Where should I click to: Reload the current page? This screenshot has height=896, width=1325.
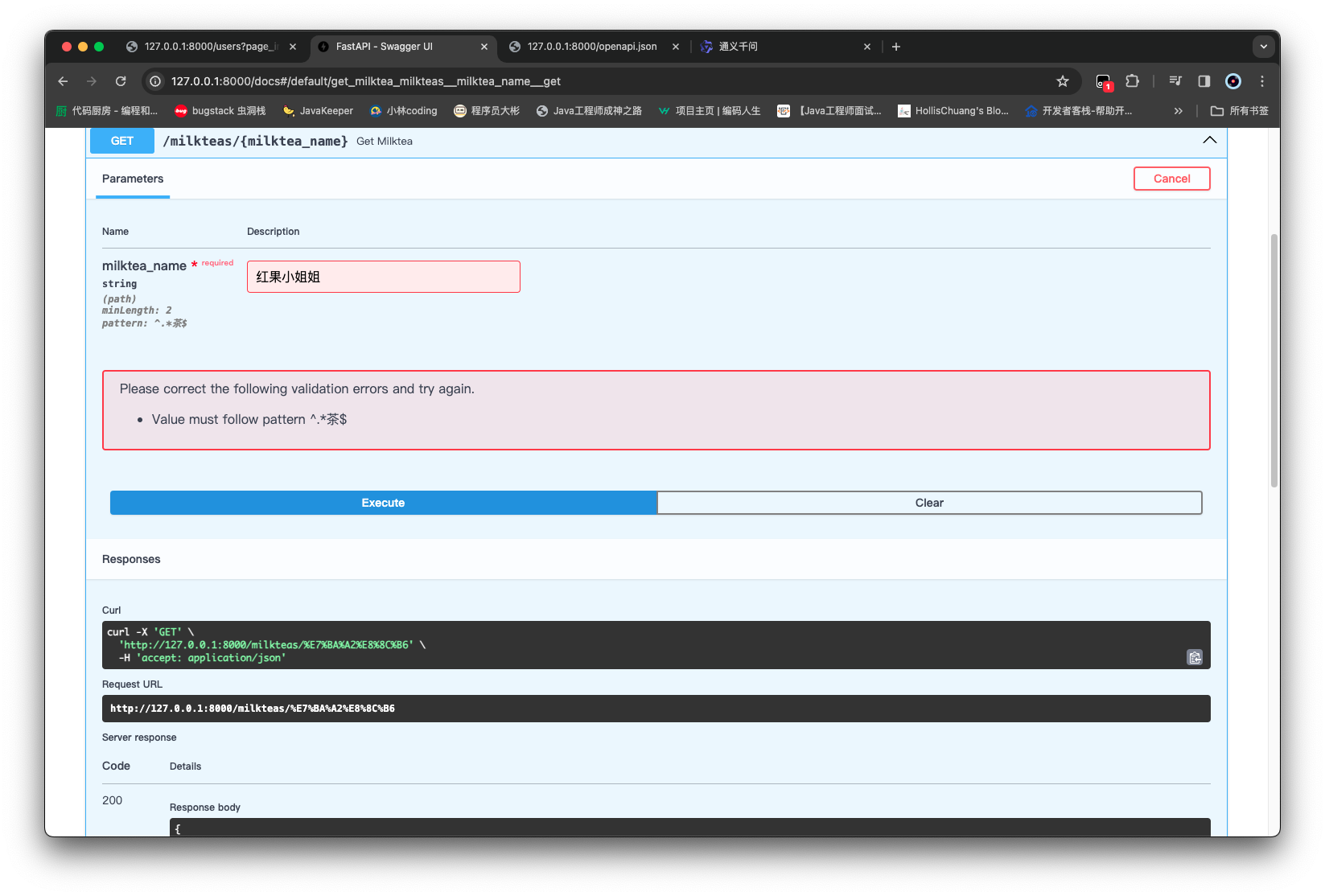121,81
